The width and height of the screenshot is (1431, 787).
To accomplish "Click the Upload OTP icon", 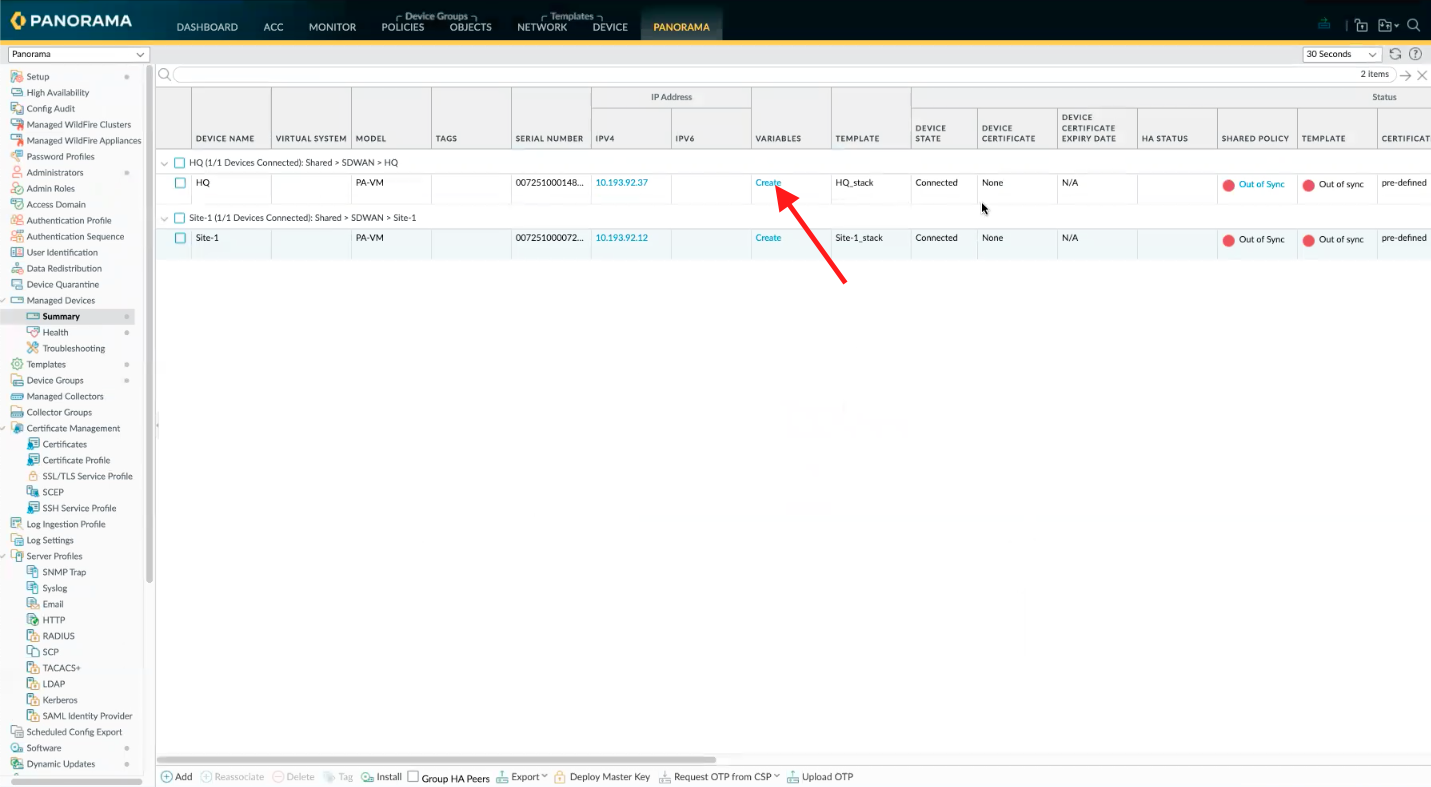I will [793, 777].
